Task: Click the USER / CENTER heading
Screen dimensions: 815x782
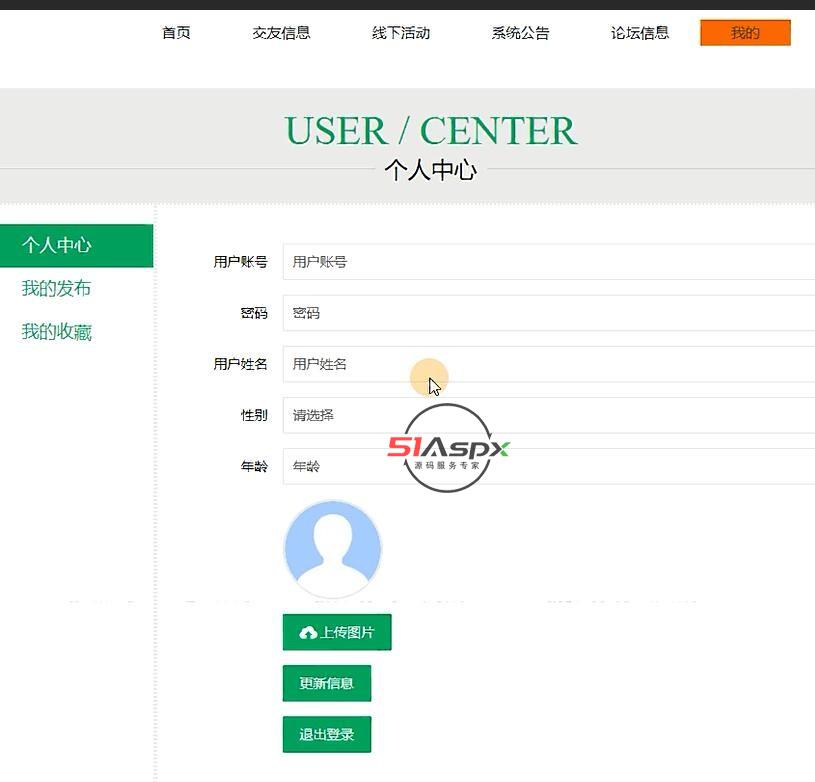Action: [x=431, y=130]
